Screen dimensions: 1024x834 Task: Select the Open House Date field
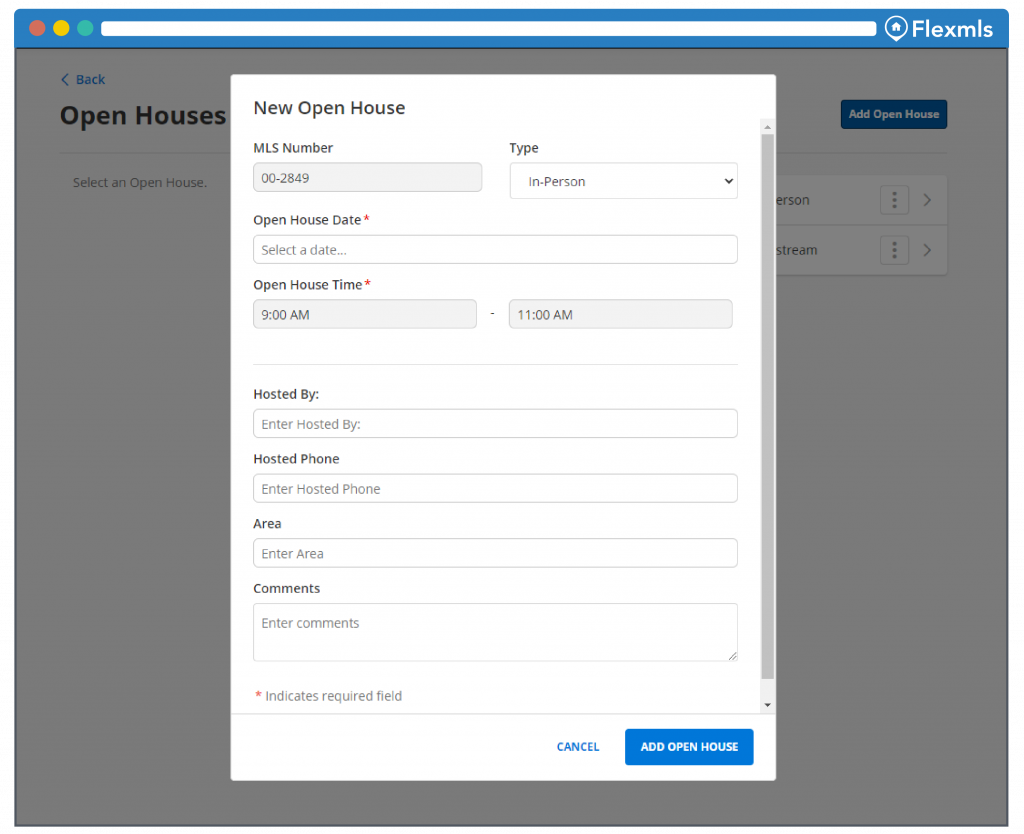click(x=495, y=249)
